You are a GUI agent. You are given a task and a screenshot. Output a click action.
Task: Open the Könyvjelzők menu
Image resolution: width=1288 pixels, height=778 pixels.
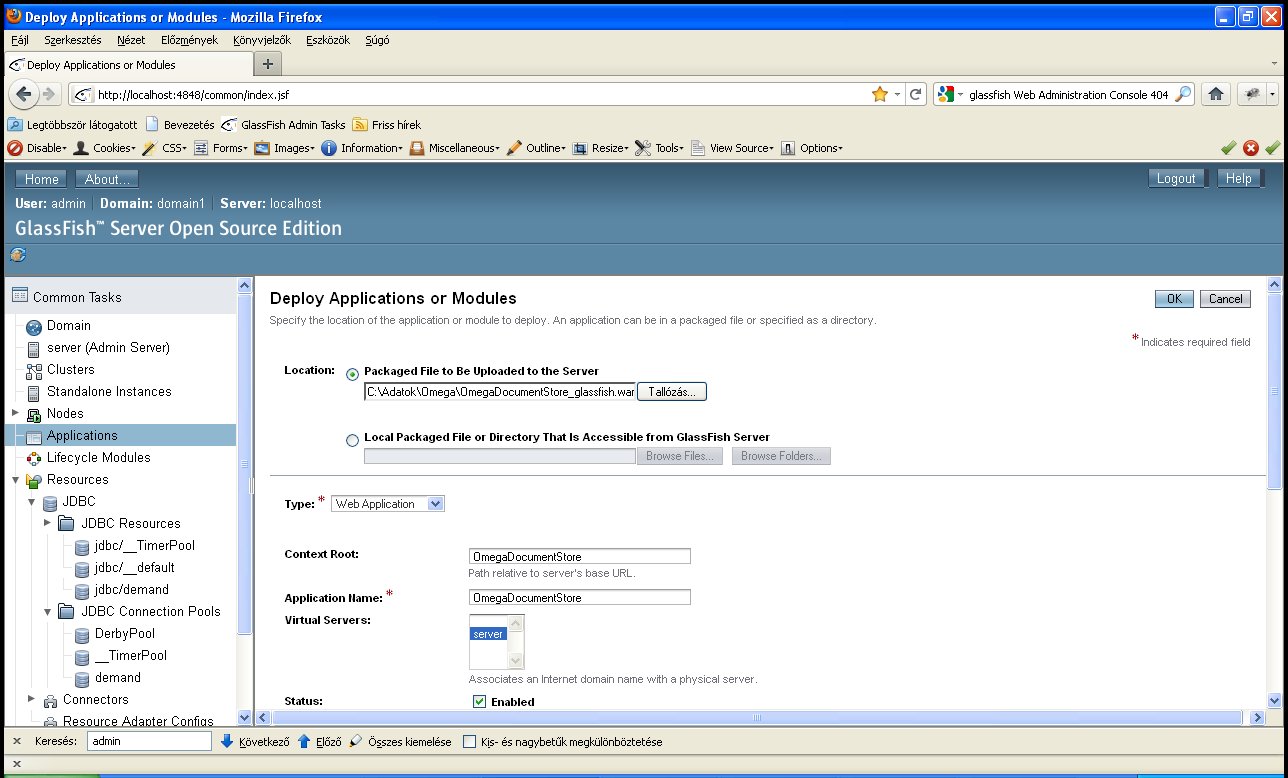[262, 40]
